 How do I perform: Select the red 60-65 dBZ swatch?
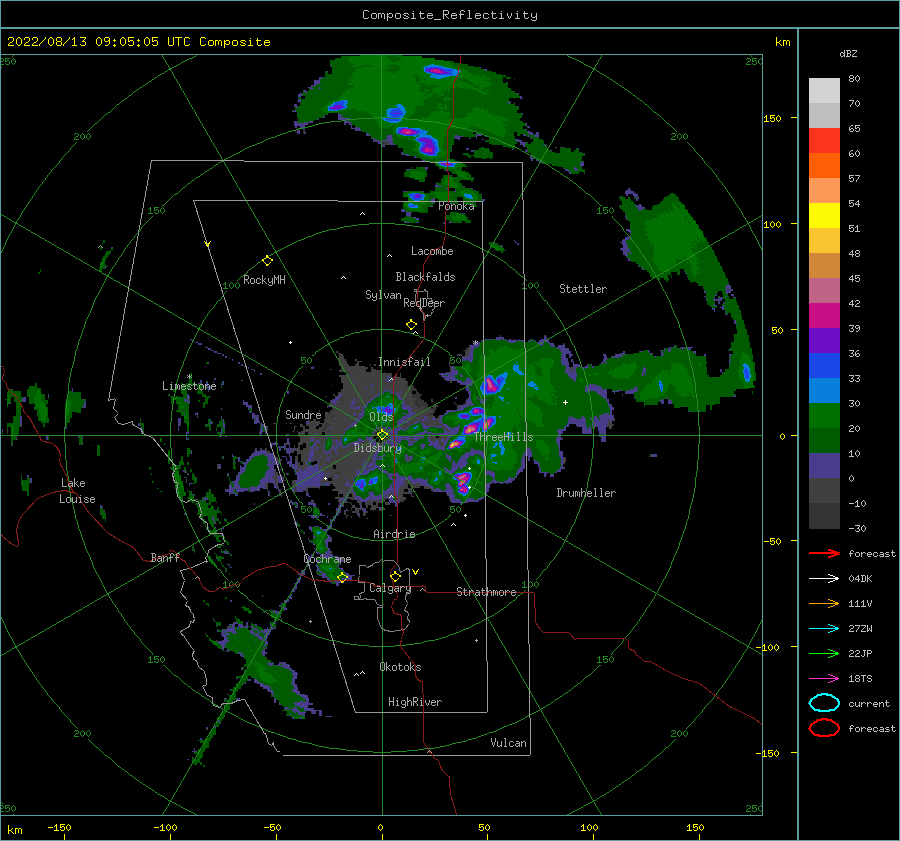824,141
